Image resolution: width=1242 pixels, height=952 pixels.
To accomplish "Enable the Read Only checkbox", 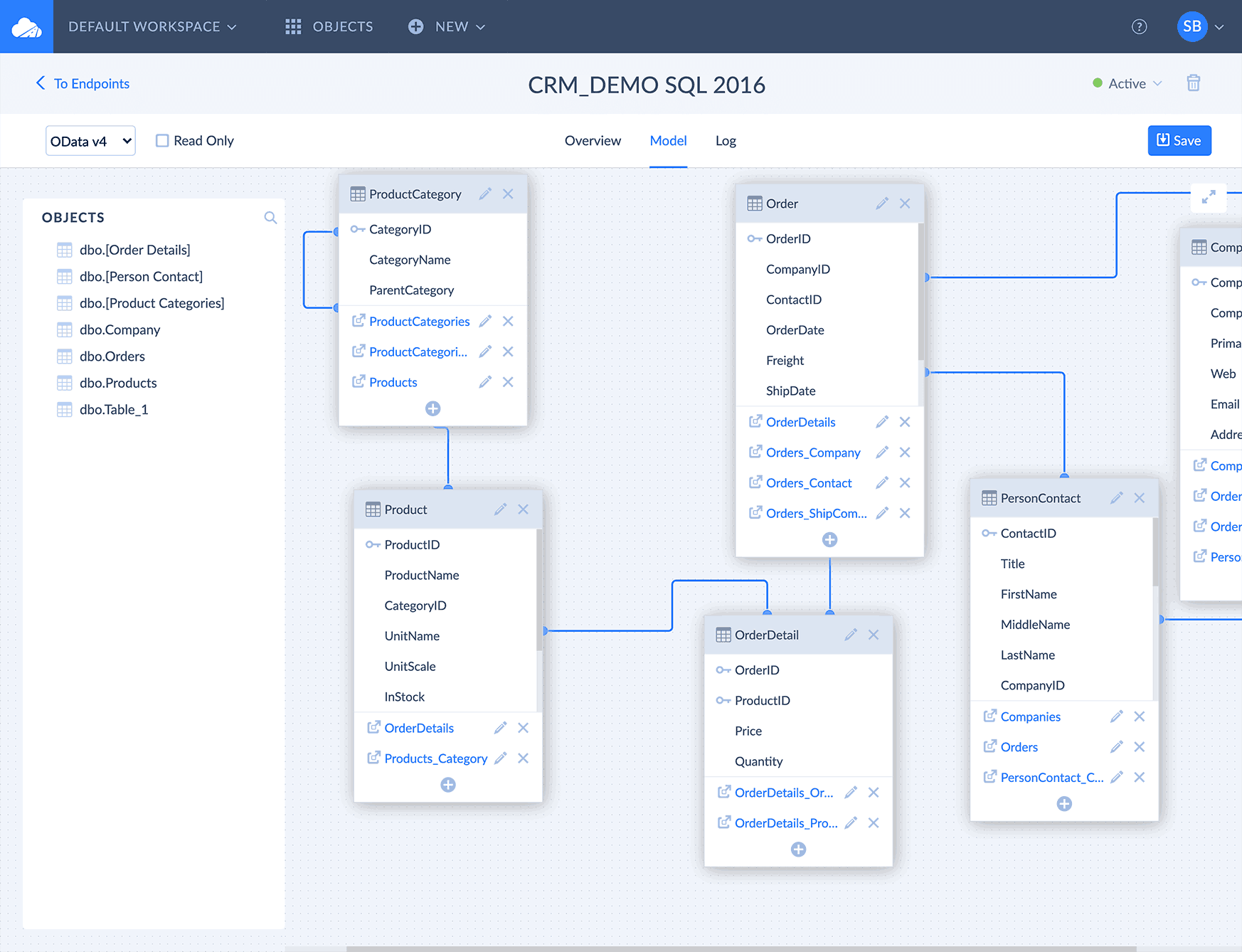I will click(x=163, y=141).
